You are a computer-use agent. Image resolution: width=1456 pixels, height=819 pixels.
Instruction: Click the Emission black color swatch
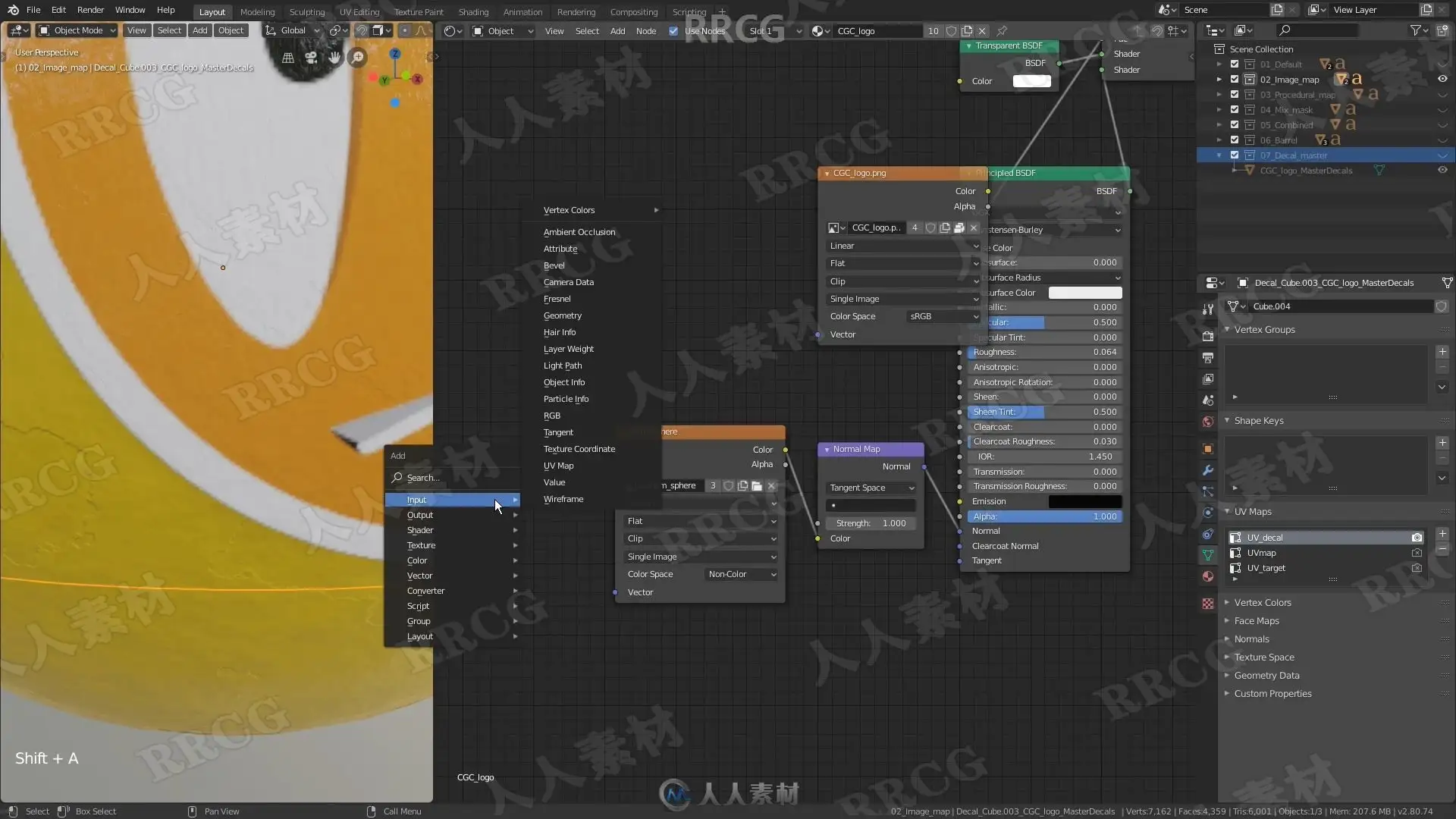[1084, 501]
